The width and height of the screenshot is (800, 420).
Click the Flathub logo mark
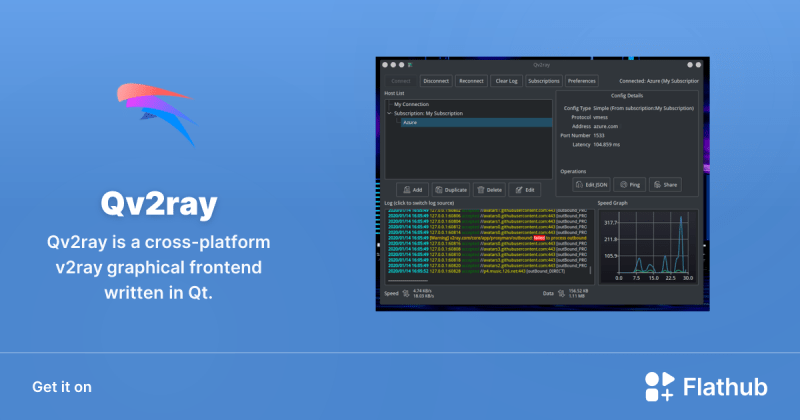(660, 386)
